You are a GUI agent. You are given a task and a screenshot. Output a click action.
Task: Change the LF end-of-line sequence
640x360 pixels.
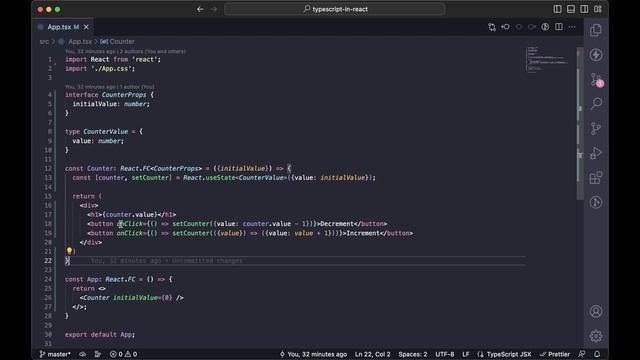coord(465,354)
